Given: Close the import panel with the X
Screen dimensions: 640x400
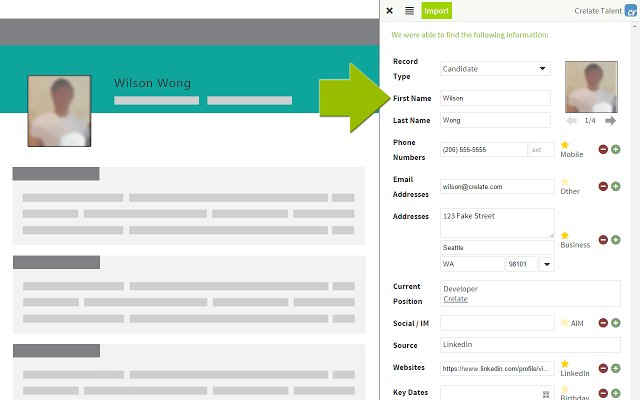Looking at the screenshot, I should tap(389, 11).
